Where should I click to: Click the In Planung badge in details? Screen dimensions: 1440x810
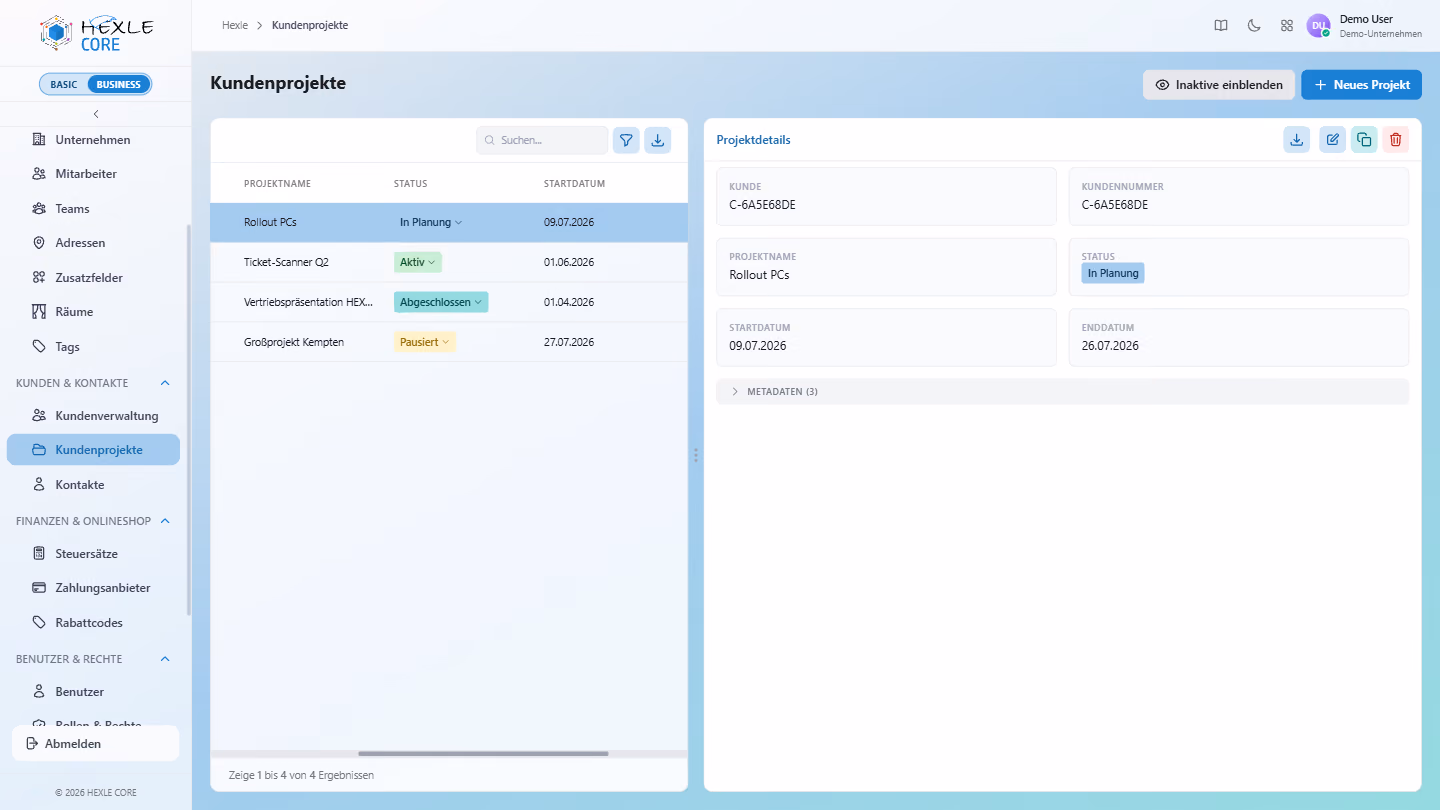click(x=1113, y=273)
